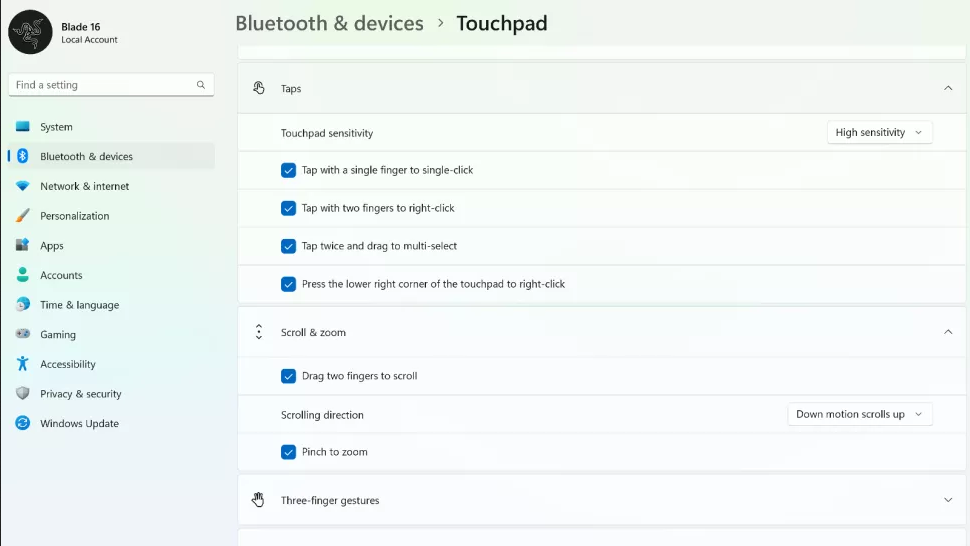Click the Gaming controller icon
The width and height of the screenshot is (970, 546).
coord(23,334)
